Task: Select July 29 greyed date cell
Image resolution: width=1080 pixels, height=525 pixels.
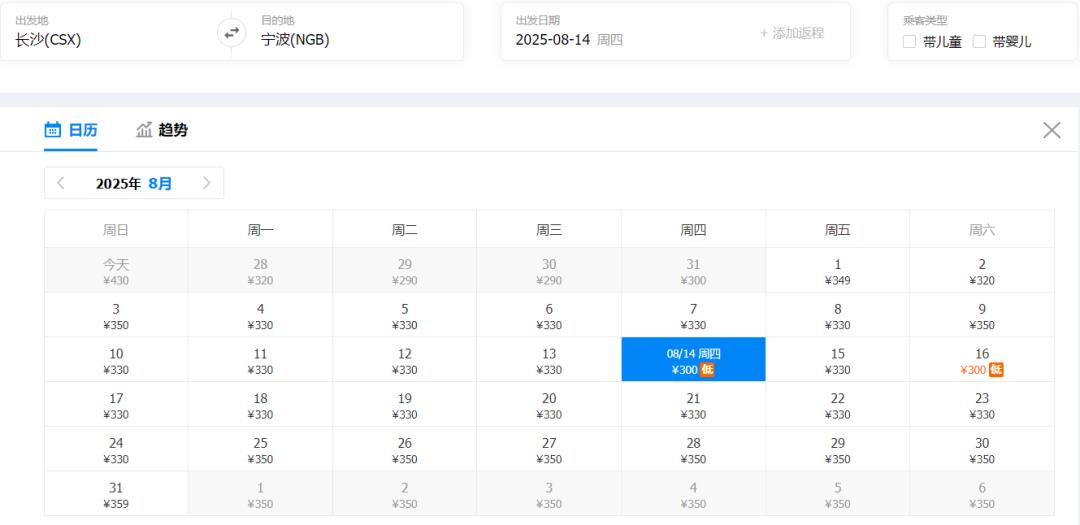Action: point(404,270)
